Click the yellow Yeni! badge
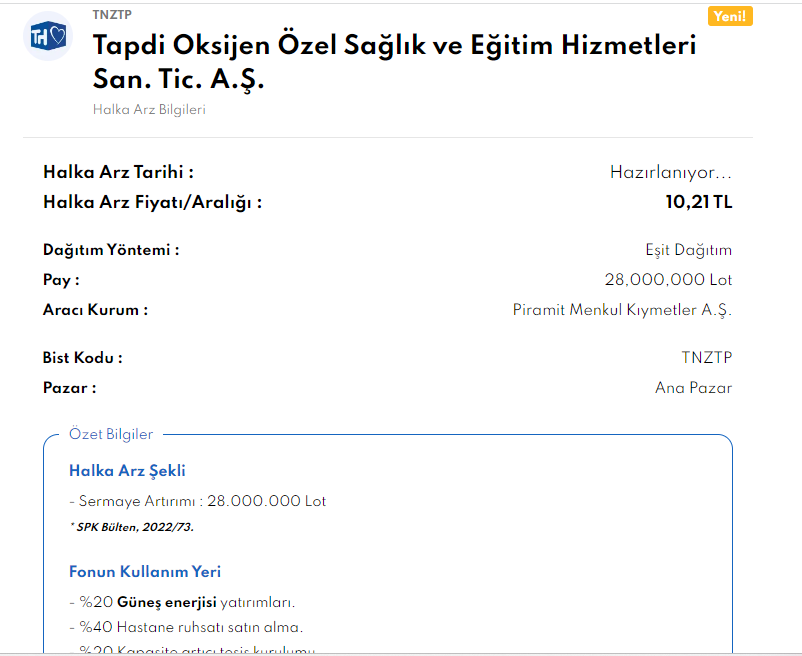The height and width of the screenshot is (656, 802). (x=730, y=16)
